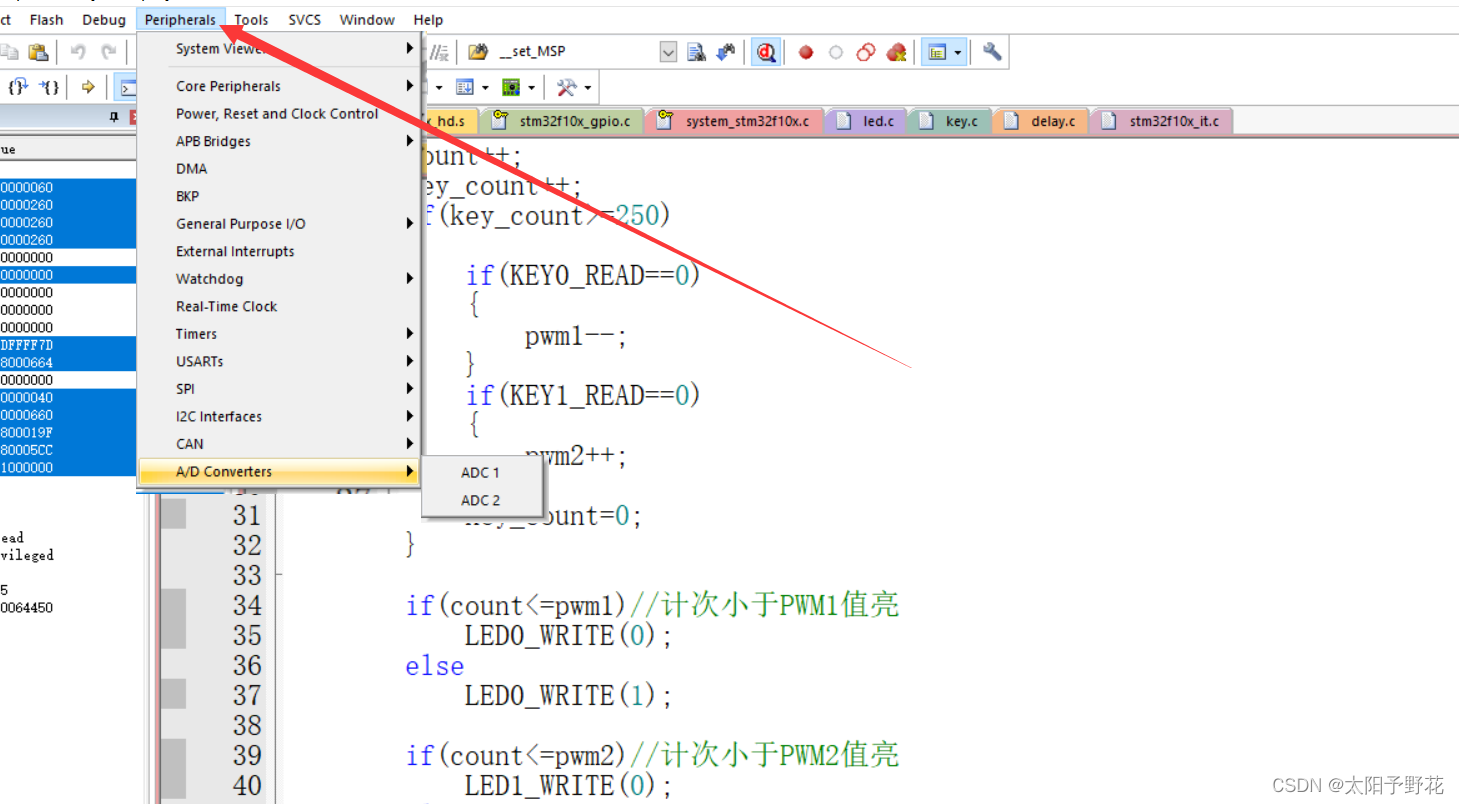Select the BKP menu entry

279,196
